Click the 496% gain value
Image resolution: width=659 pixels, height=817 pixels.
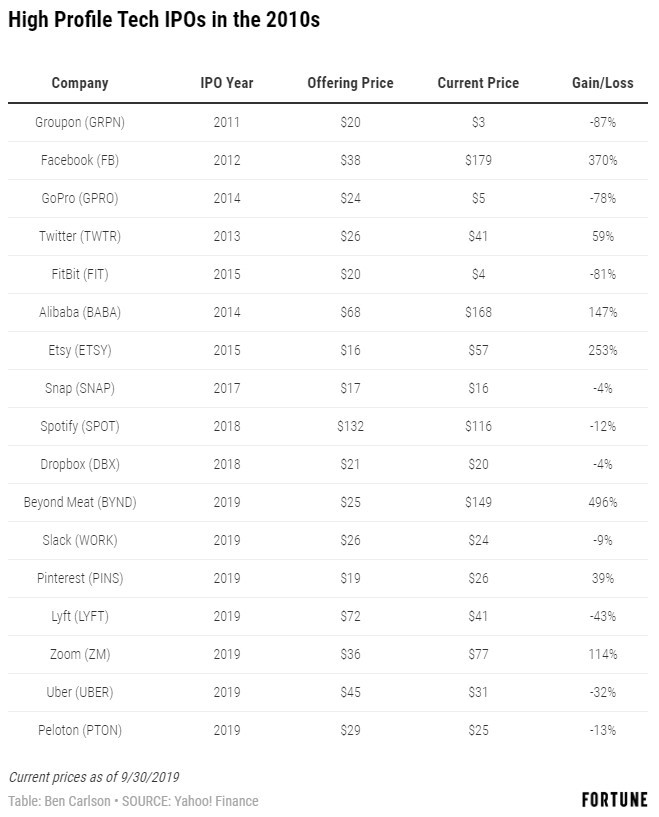tap(602, 502)
